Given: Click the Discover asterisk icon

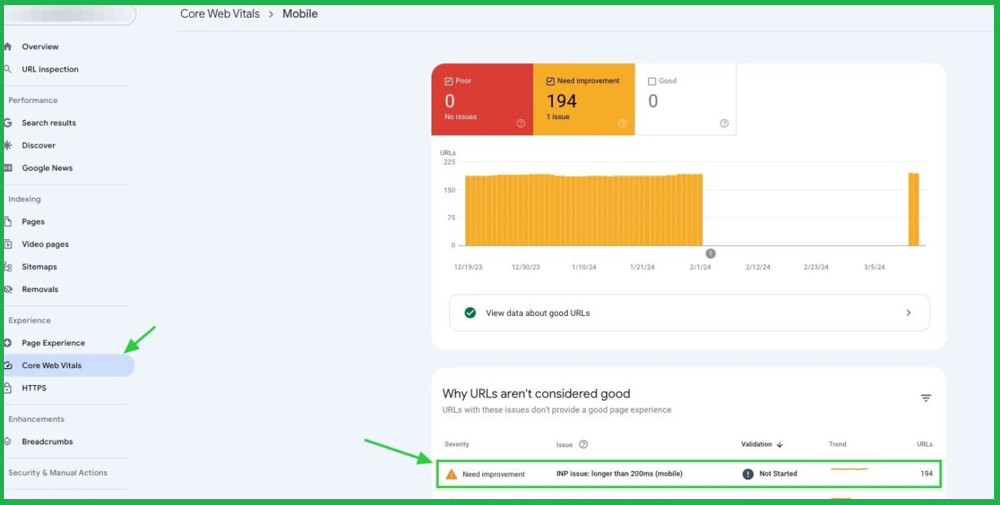Looking at the screenshot, I should click(8, 145).
